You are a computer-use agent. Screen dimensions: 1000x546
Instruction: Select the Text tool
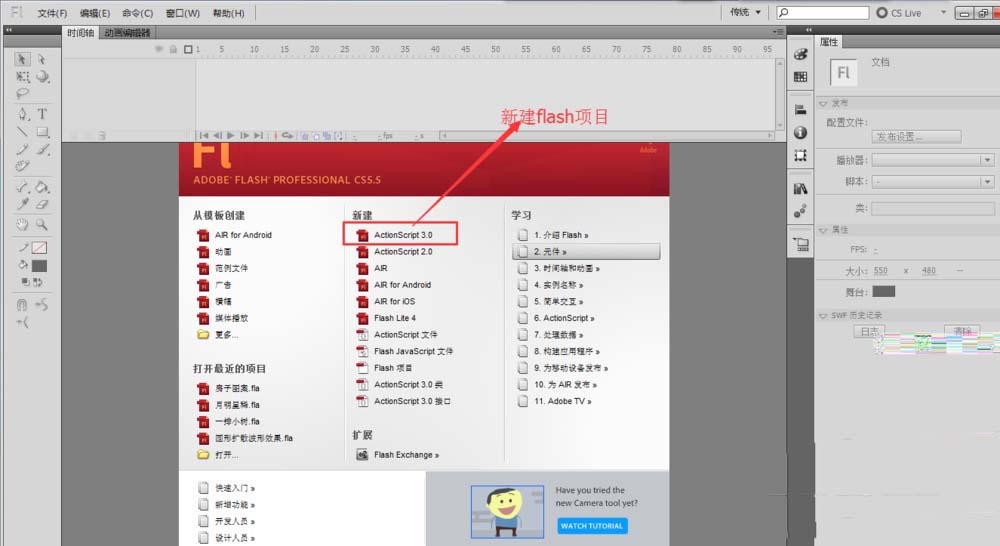[x=42, y=114]
